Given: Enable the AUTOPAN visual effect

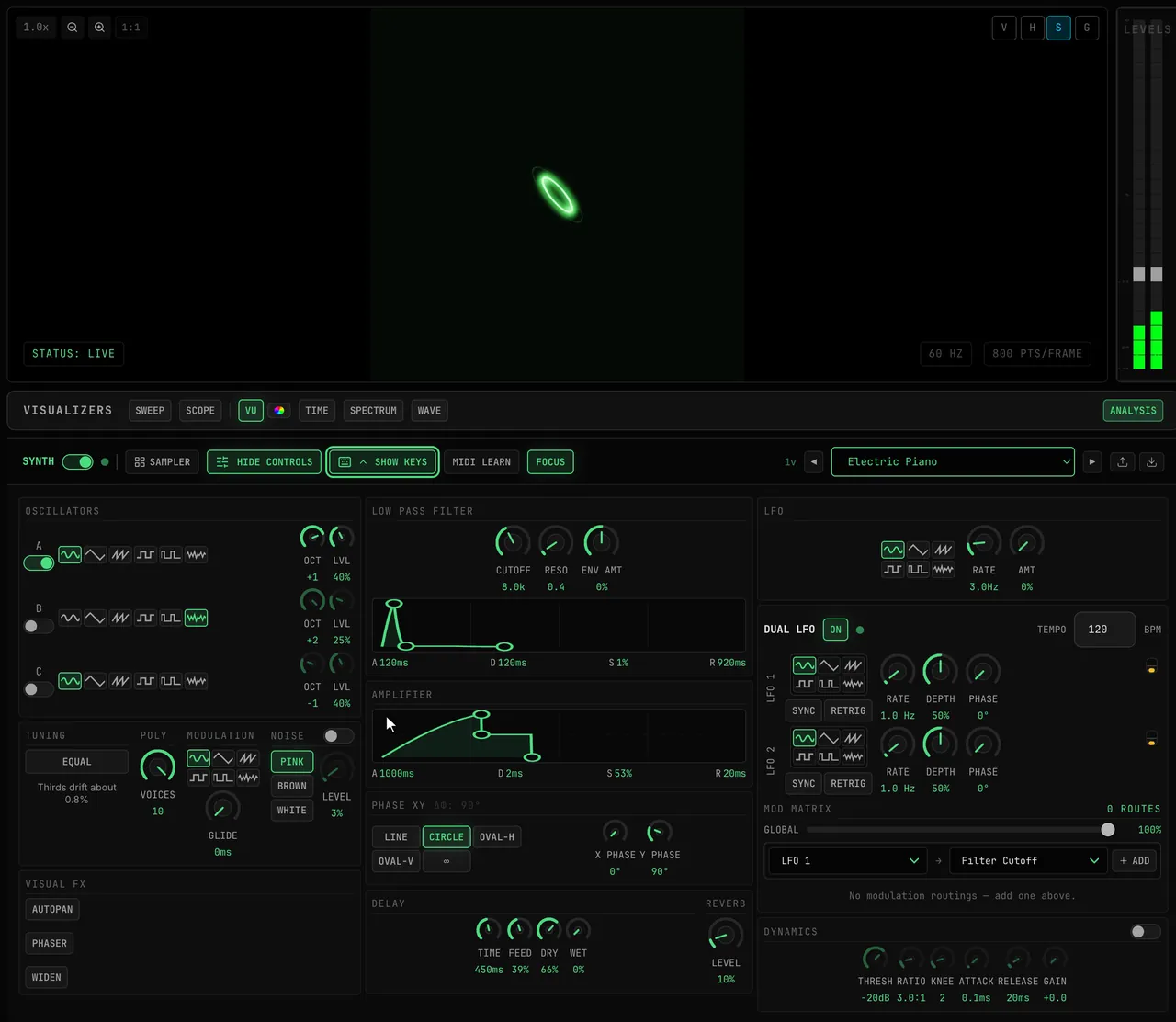Looking at the screenshot, I should [x=52, y=910].
